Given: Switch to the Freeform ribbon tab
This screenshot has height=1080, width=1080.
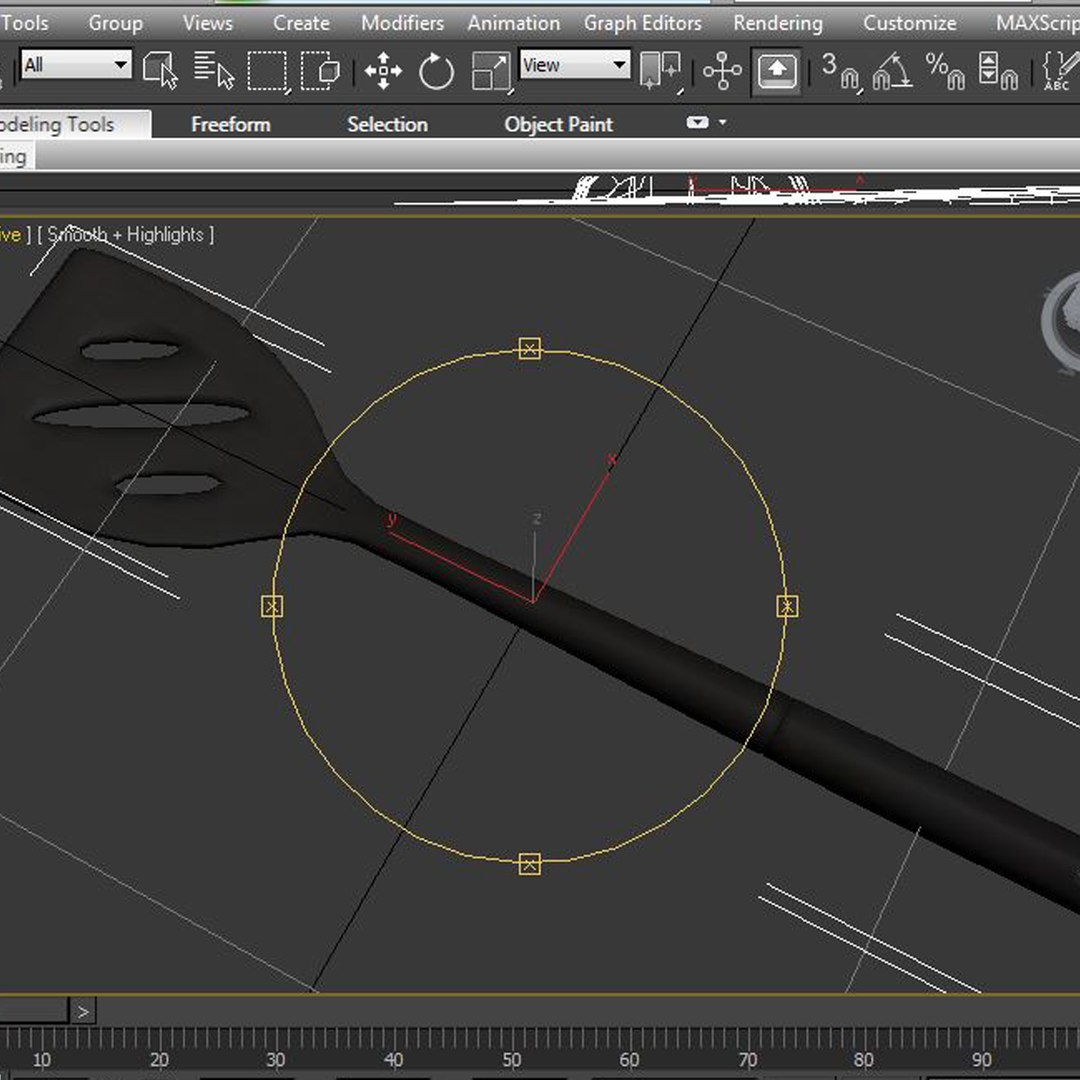Looking at the screenshot, I should 231,124.
